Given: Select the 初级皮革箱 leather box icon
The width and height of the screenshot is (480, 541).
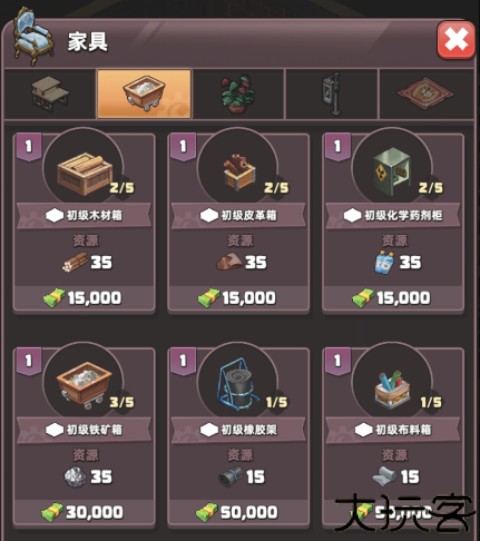Looking at the screenshot, I should coord(239,172).
